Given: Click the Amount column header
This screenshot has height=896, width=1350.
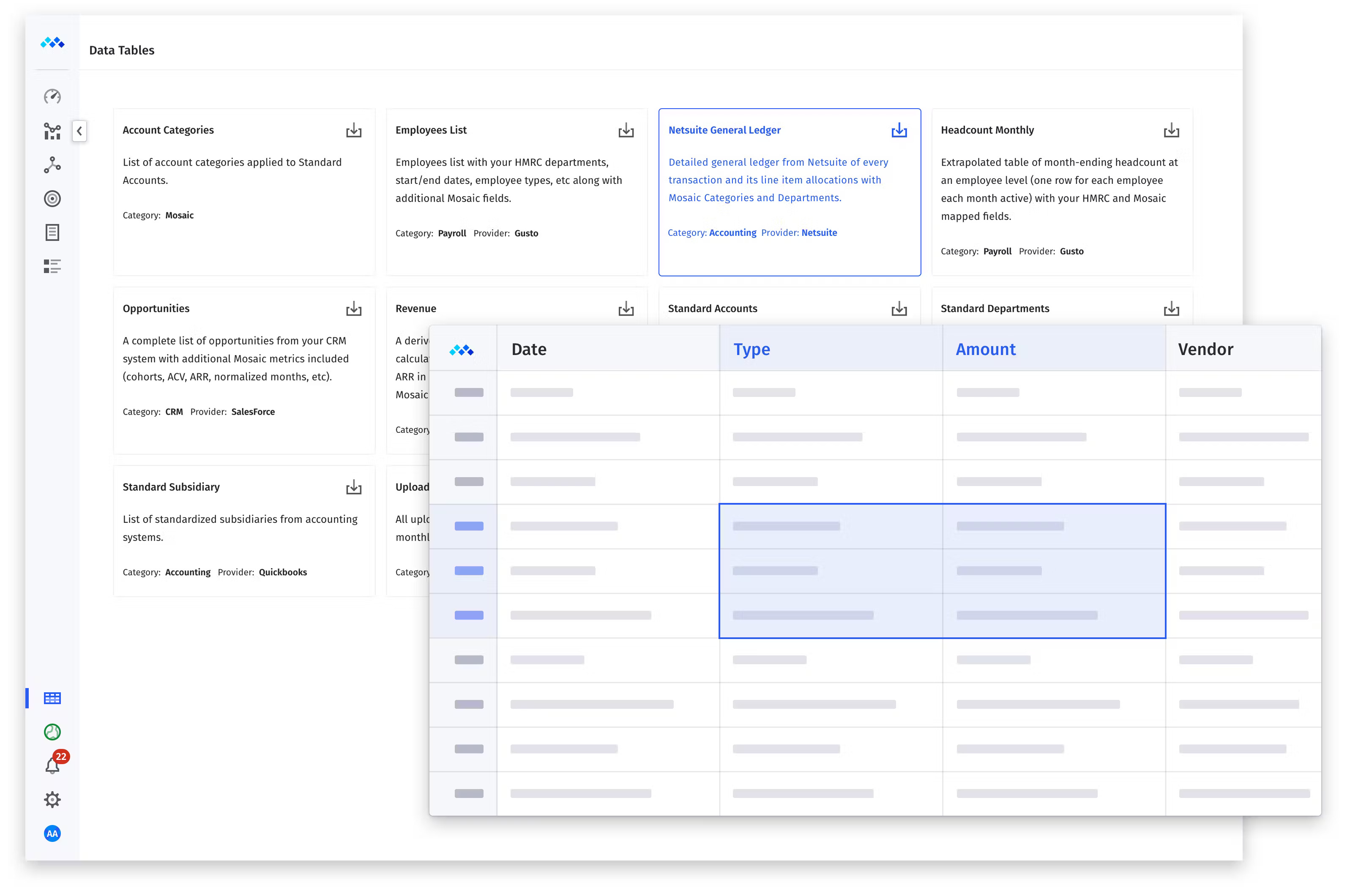Looking at the screenshot, I should click(x=986, y=349).
